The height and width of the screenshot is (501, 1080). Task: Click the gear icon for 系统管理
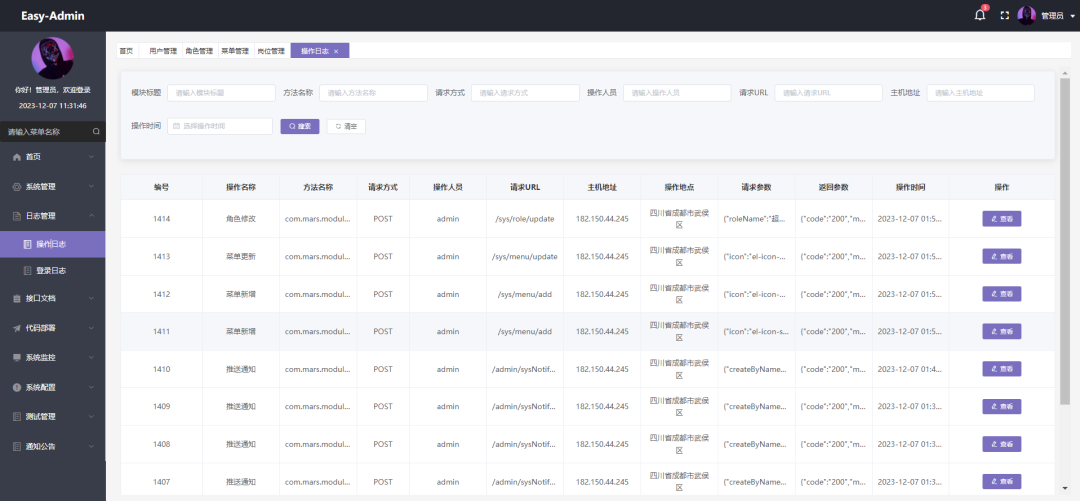coord(17,187)
